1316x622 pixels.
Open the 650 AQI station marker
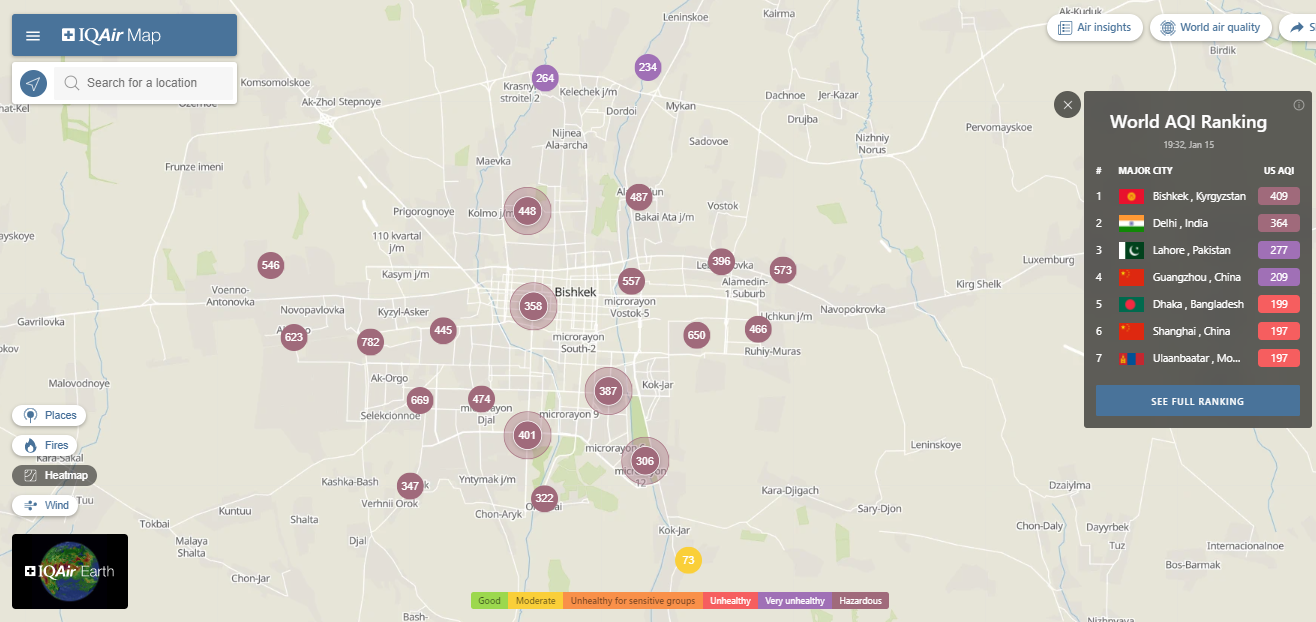pyautogui.click(x=696, y=335)
